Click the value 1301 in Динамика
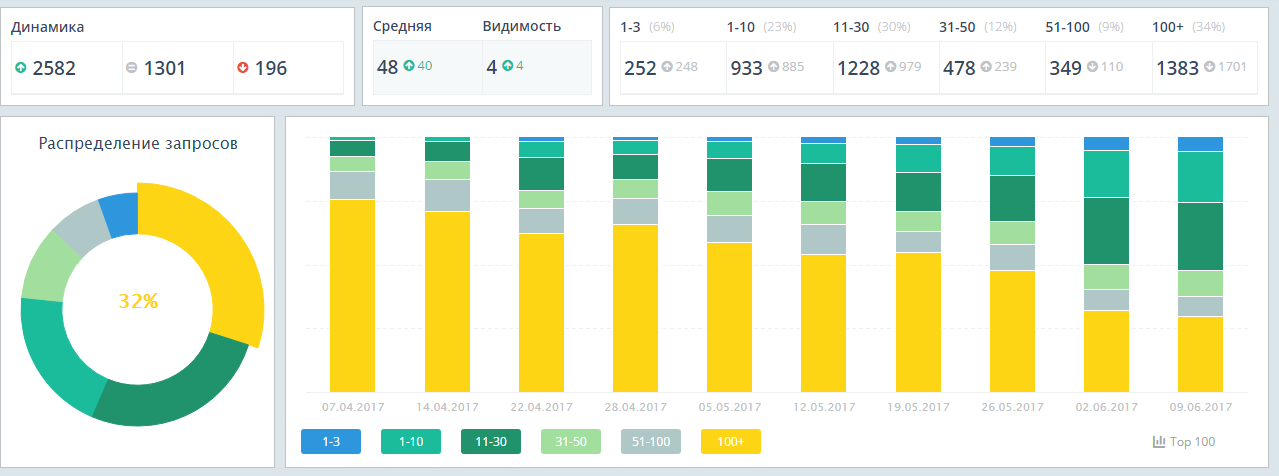 pos(165,68)
